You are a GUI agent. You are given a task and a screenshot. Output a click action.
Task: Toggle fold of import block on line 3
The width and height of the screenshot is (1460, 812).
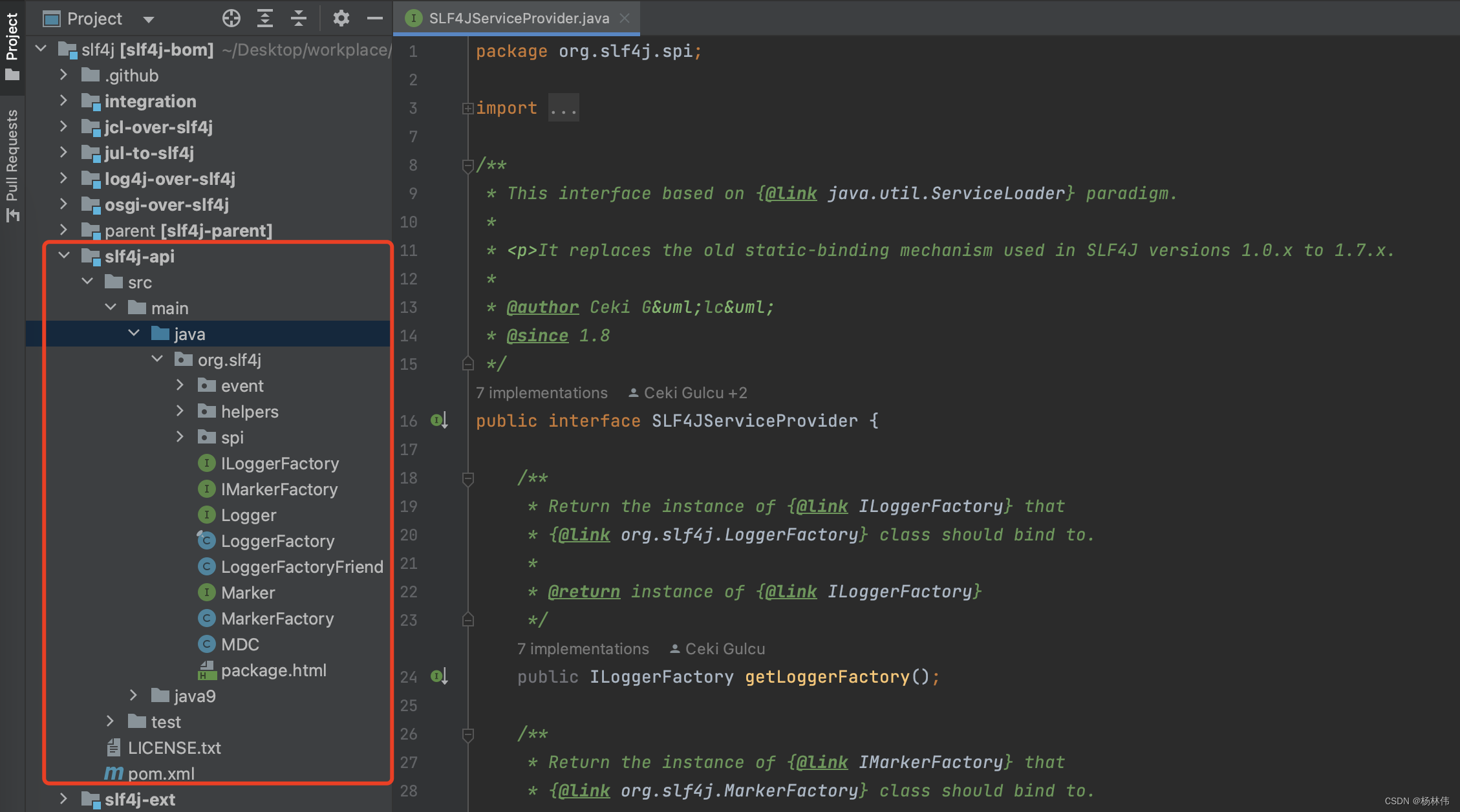[x=467, y=109]
